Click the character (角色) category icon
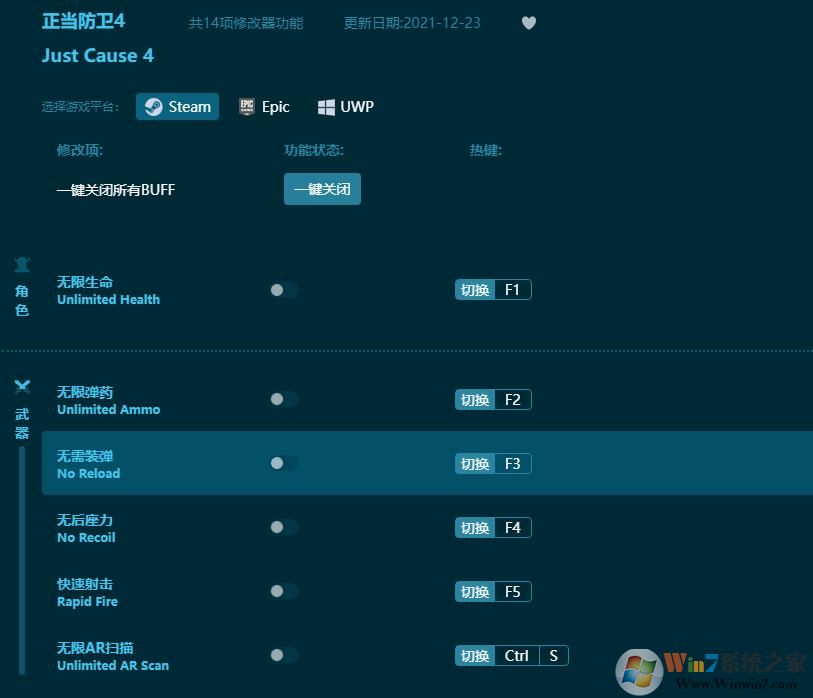This screenshot has width=813, height=698. 22,265
